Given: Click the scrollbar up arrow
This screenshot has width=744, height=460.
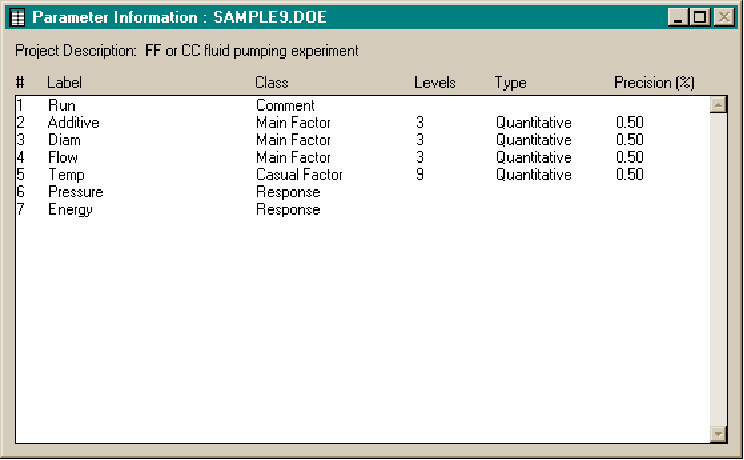Looking at the screenshot, I should [718, 104].
